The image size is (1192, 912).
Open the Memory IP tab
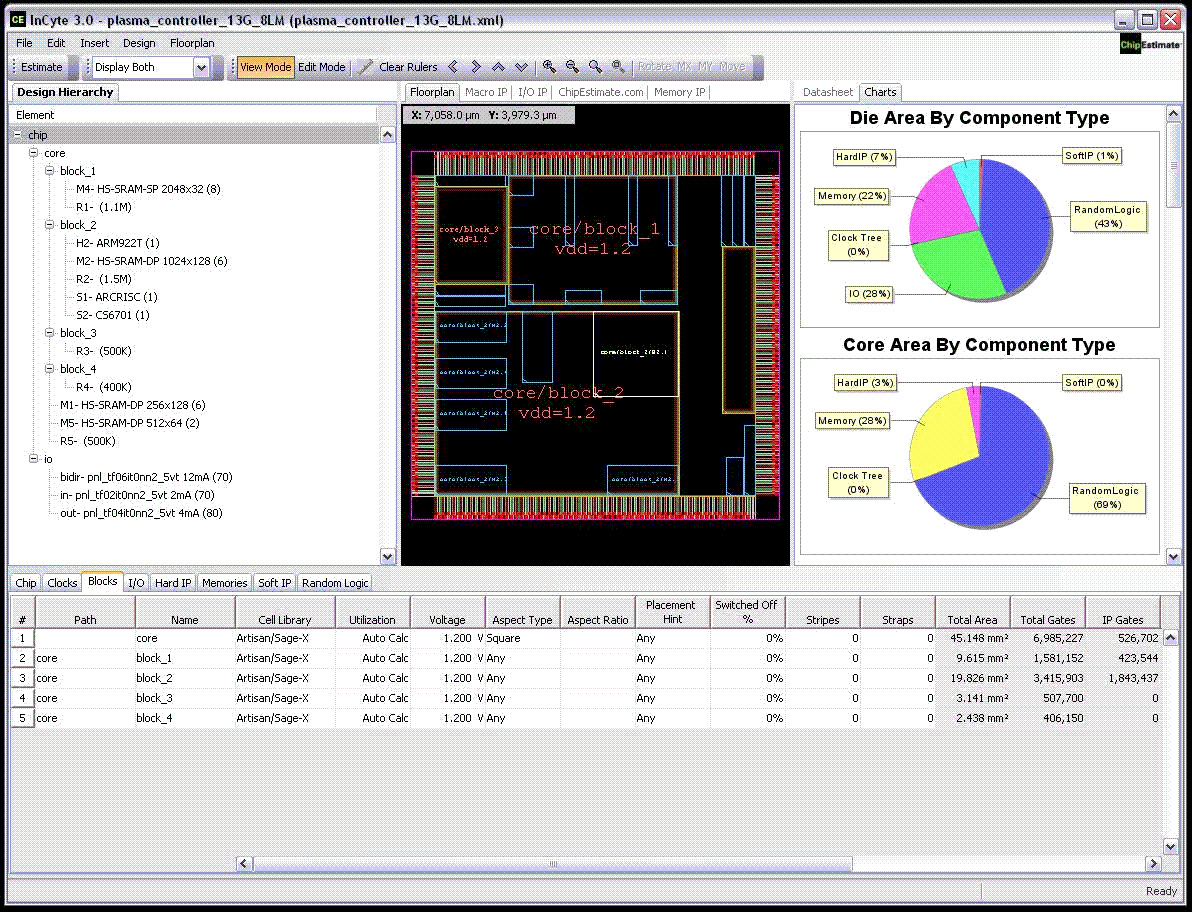[x=679, y=92]
